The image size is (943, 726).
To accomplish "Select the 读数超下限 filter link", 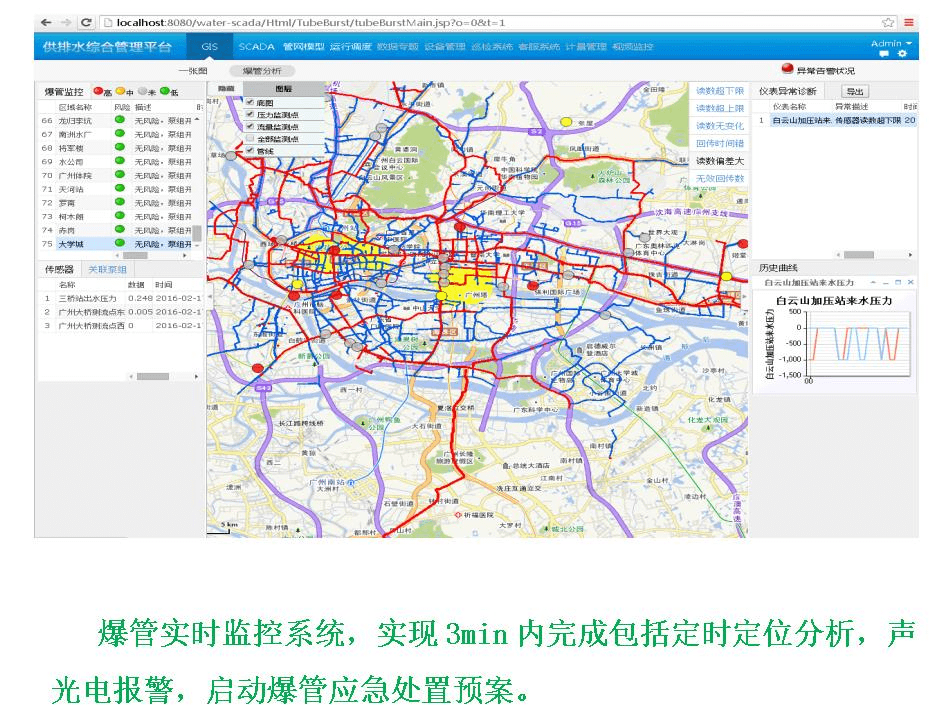I will 720,91.
